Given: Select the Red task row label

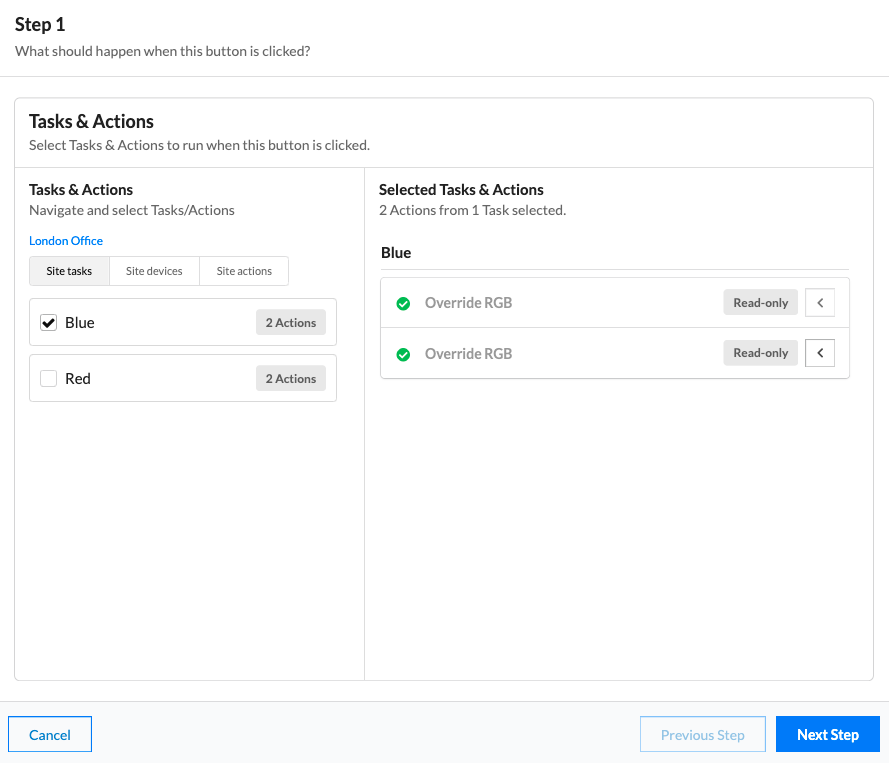Looking at the screenshot, I should 78,379.
